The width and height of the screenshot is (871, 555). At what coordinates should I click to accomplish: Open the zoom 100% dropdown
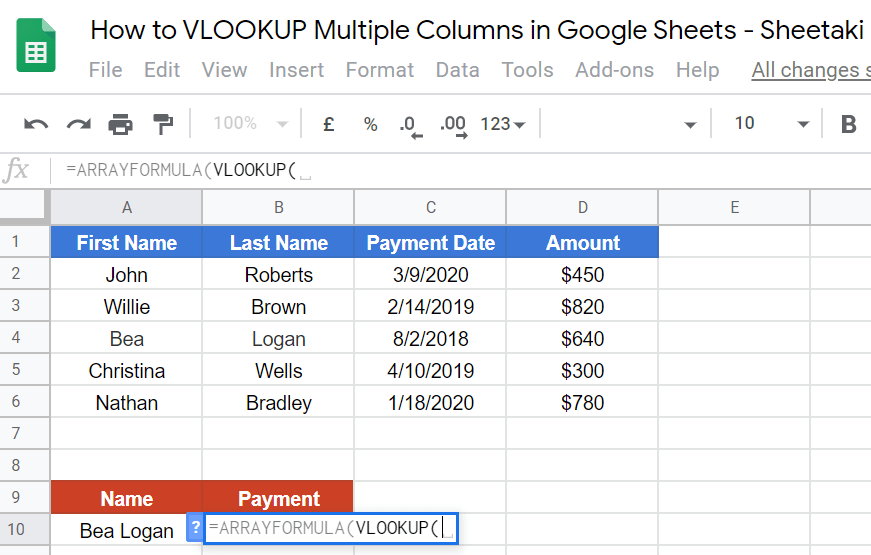pos(251,123)
